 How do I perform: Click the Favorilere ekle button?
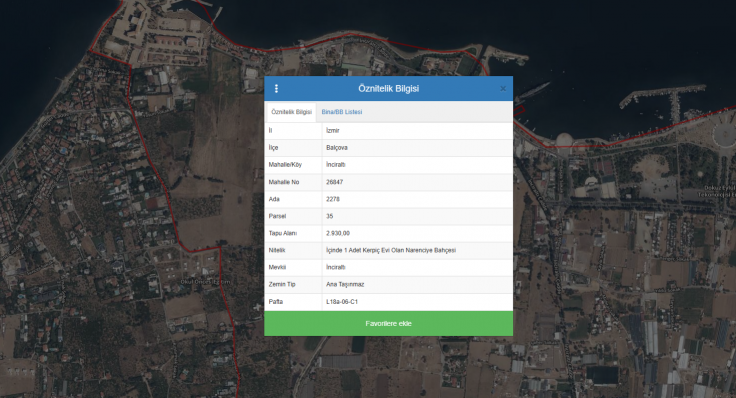point(388,323)
